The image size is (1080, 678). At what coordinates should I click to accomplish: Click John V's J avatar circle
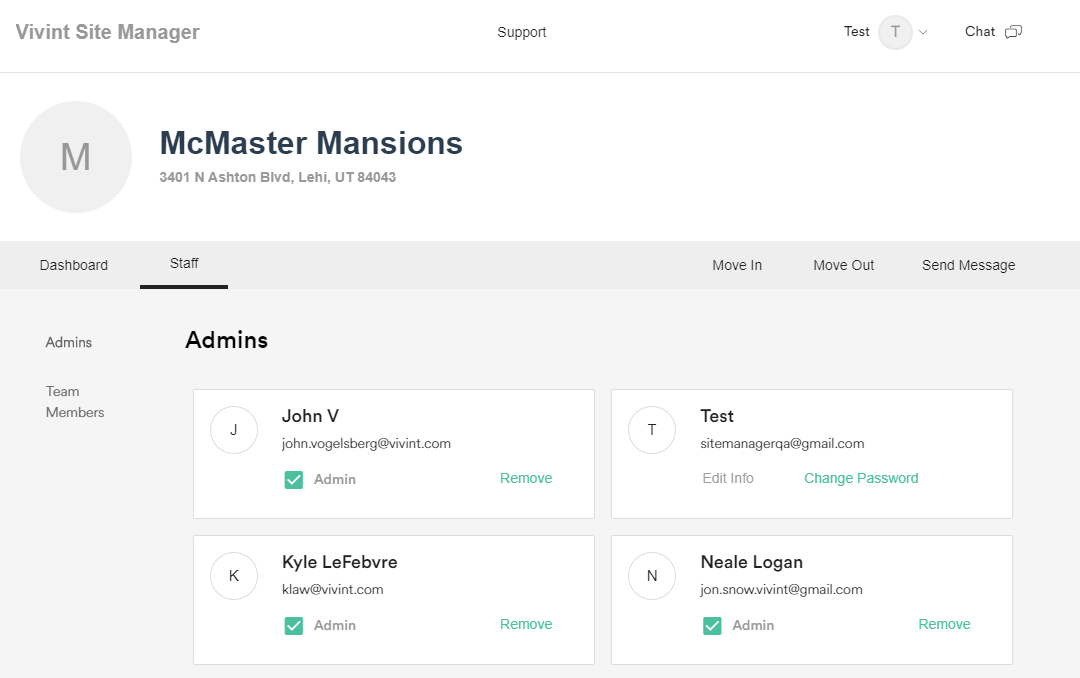(x=234, y=430)
